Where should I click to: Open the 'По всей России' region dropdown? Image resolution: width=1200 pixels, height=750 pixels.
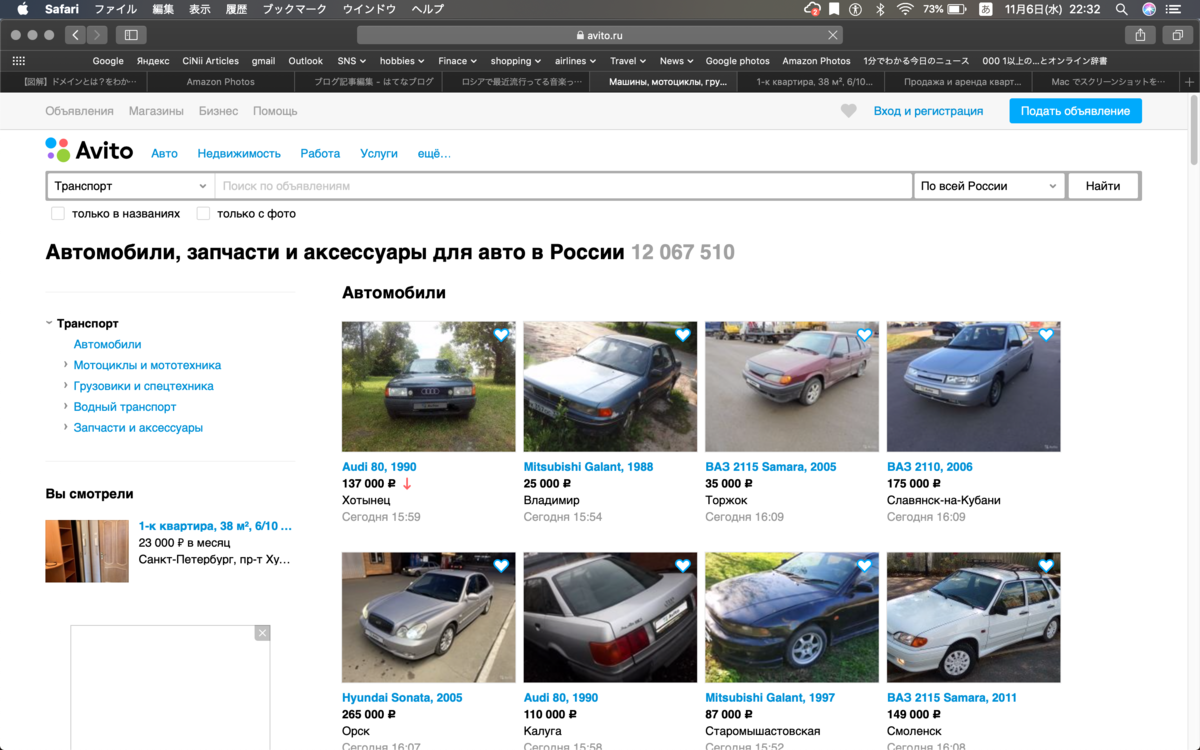[x=989, y=186]
